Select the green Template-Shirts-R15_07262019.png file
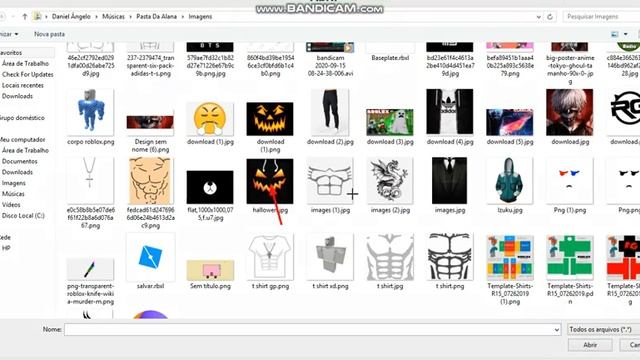 pos(570,269)
